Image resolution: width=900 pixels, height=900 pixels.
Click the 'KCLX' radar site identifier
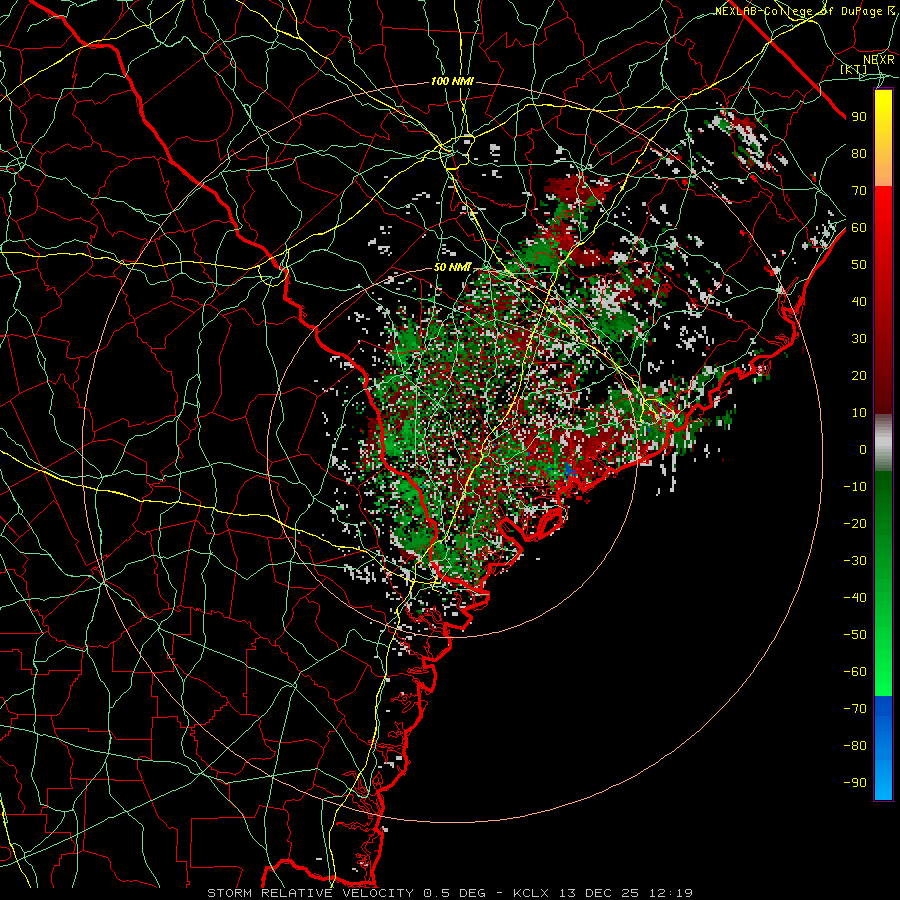click(x=531, y=893)
